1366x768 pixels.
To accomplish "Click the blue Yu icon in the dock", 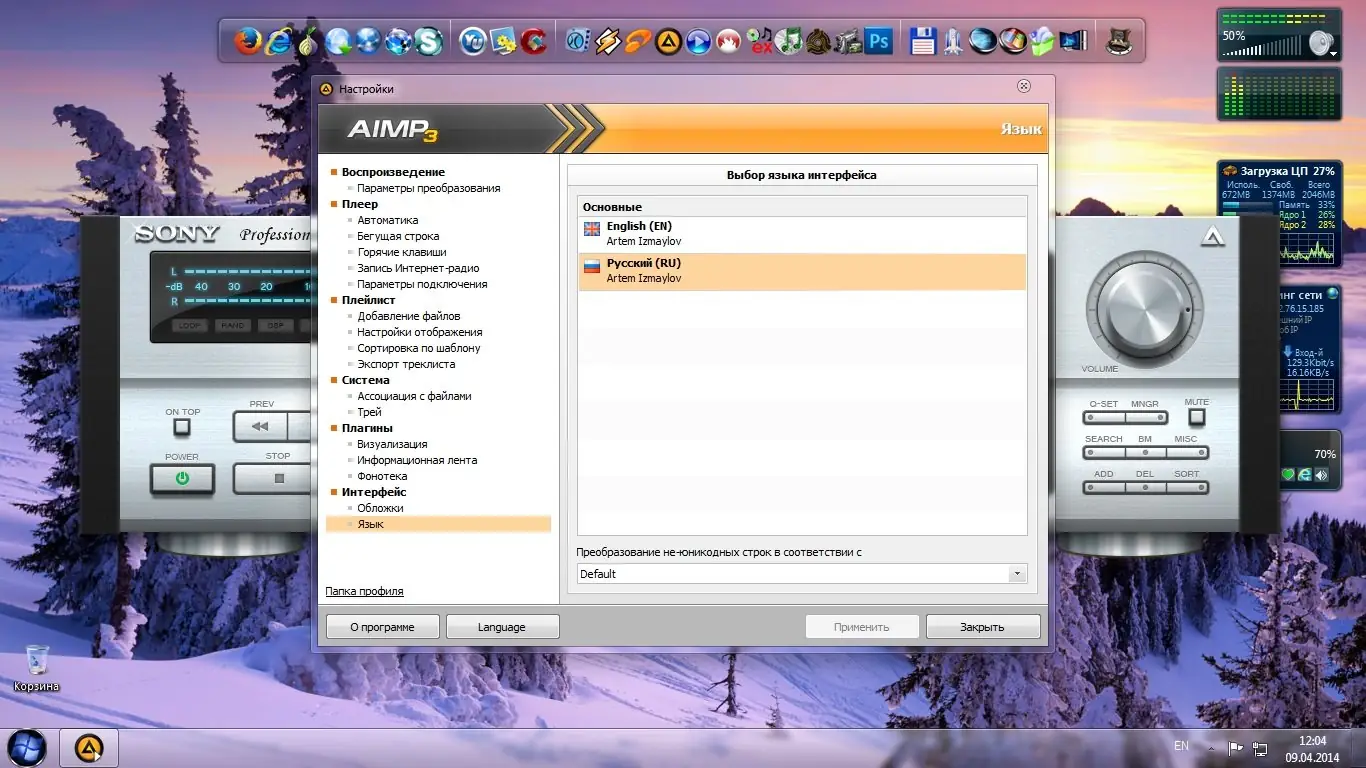I will click(x=473, y=41).
